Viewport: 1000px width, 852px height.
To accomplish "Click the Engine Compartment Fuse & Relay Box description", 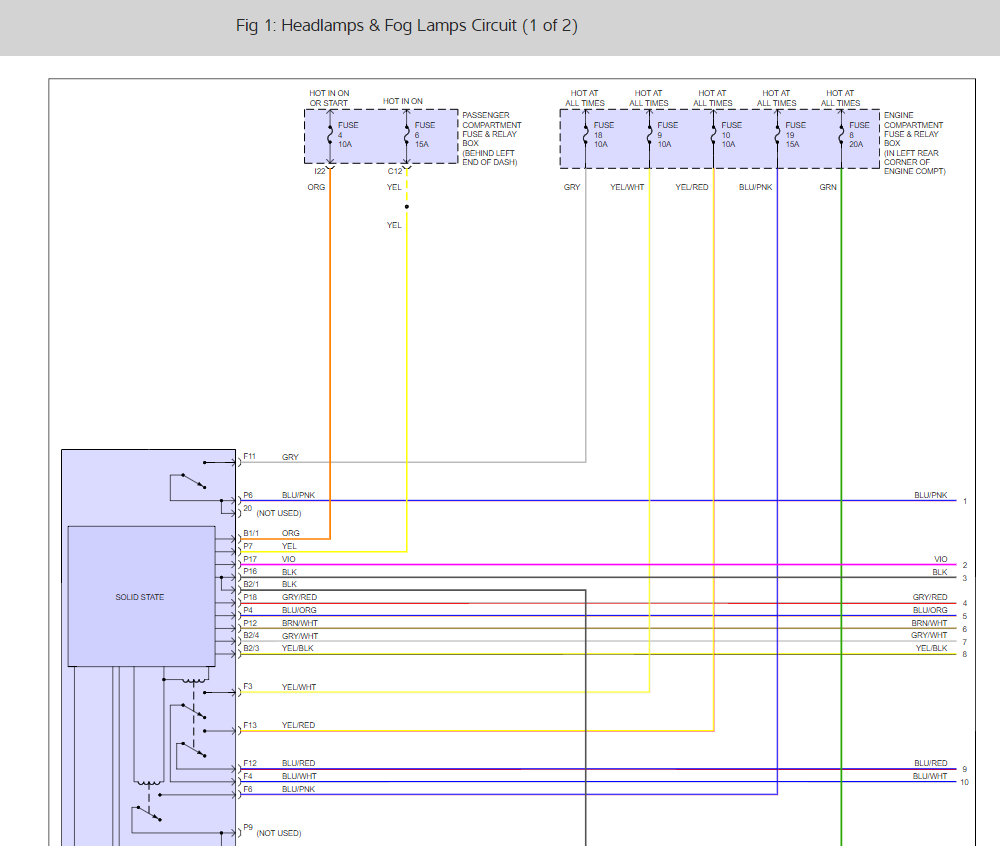I will click(915, 143).
